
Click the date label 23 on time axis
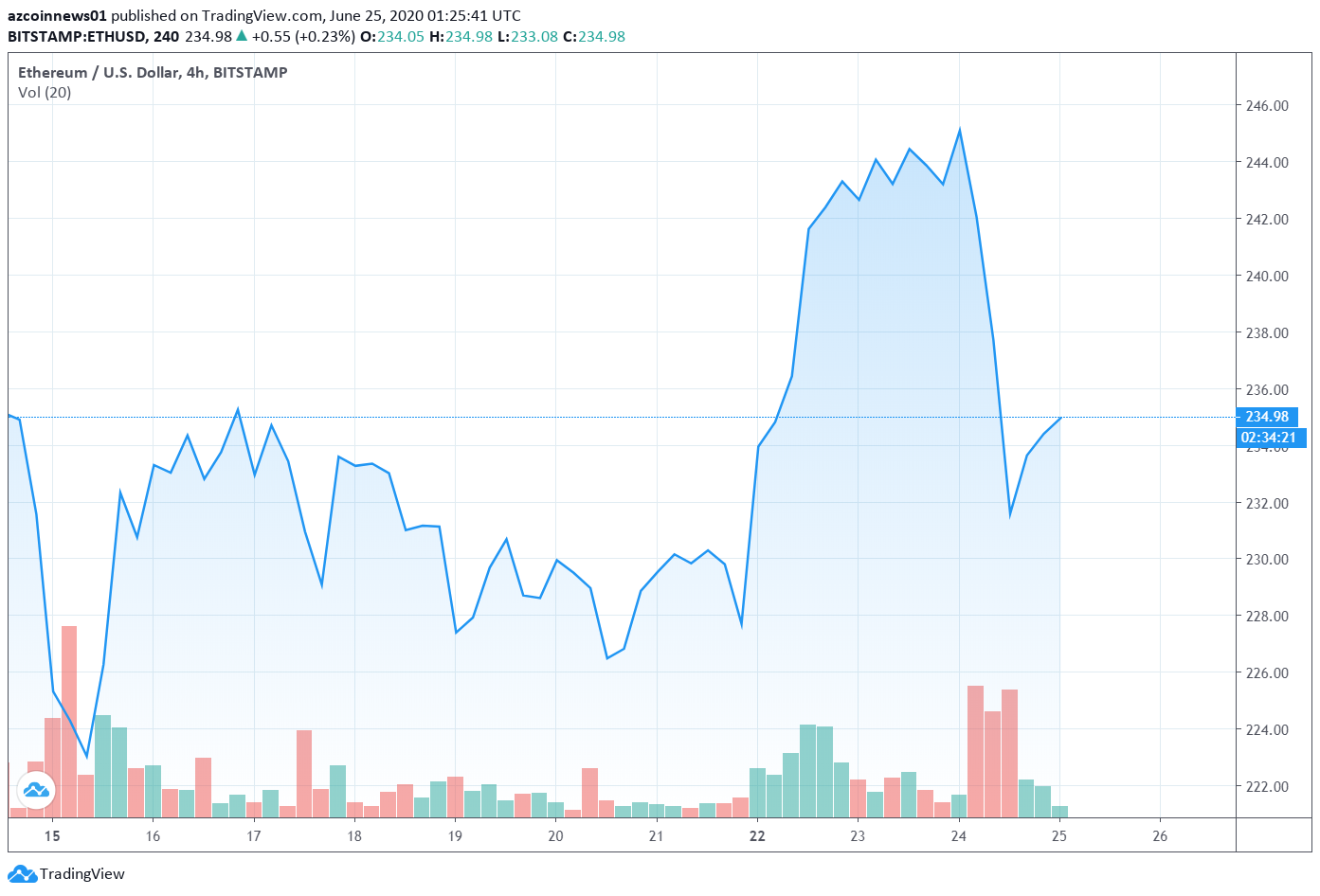(x=858, y=835)
